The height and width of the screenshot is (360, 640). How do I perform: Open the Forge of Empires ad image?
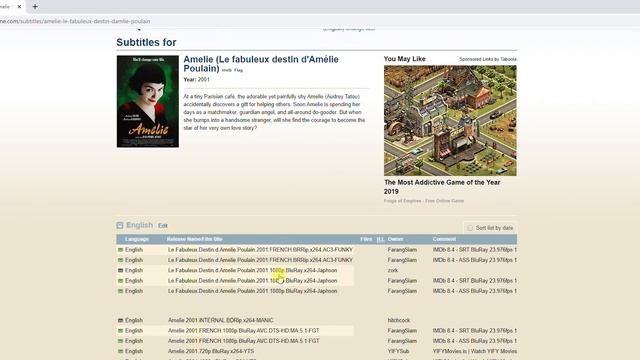pos(450,121)
